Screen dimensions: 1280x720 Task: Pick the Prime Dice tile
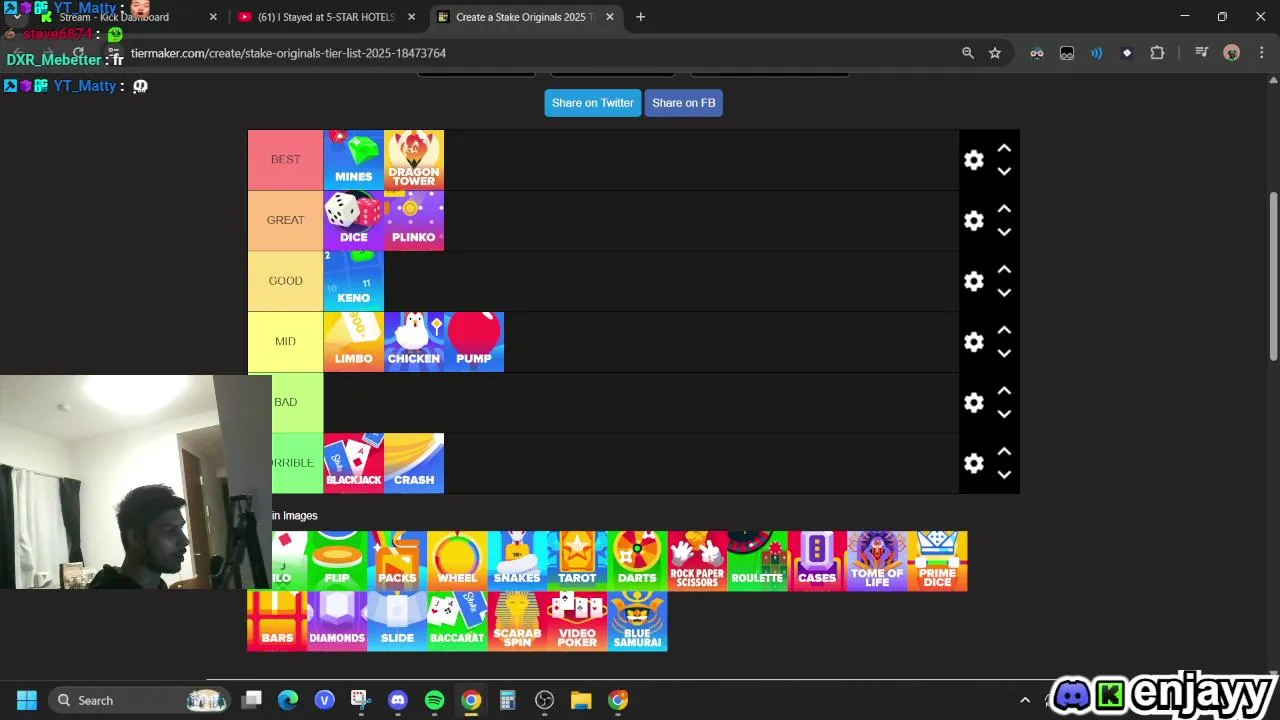click(937, 561)
